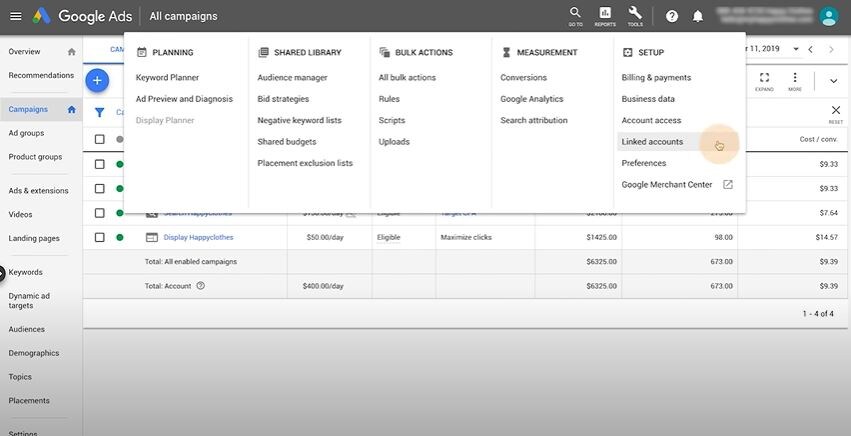Open Business data
Image resolution: width=851 pixels, height=436 pixels.
pos(648,99)
